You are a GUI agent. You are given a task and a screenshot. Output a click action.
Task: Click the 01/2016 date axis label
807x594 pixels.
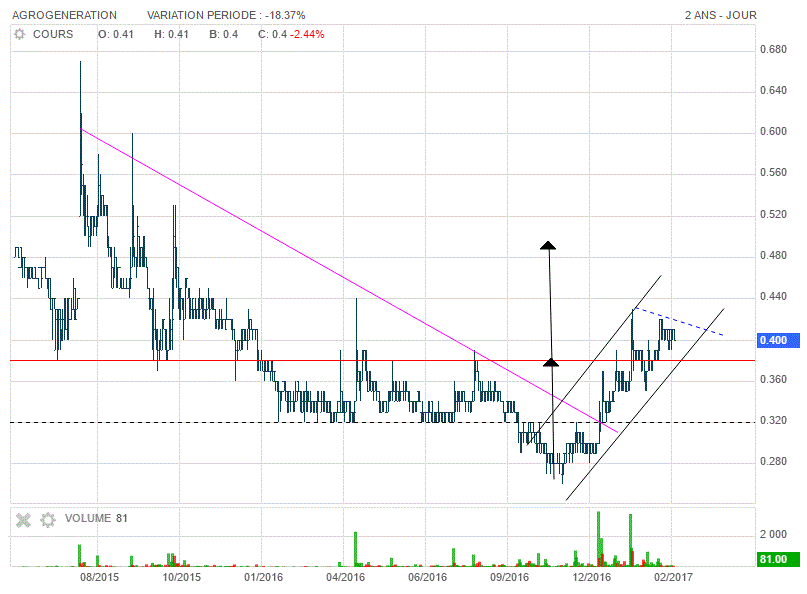pyautogui.click(x=264, y=577)
